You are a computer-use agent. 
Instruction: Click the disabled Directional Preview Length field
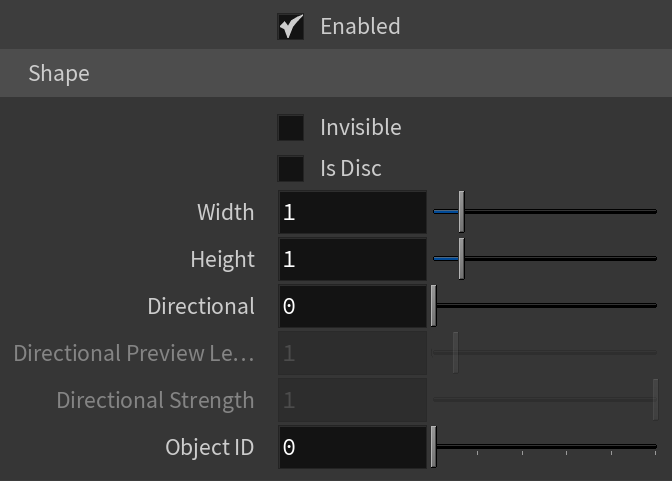[352, 353]
